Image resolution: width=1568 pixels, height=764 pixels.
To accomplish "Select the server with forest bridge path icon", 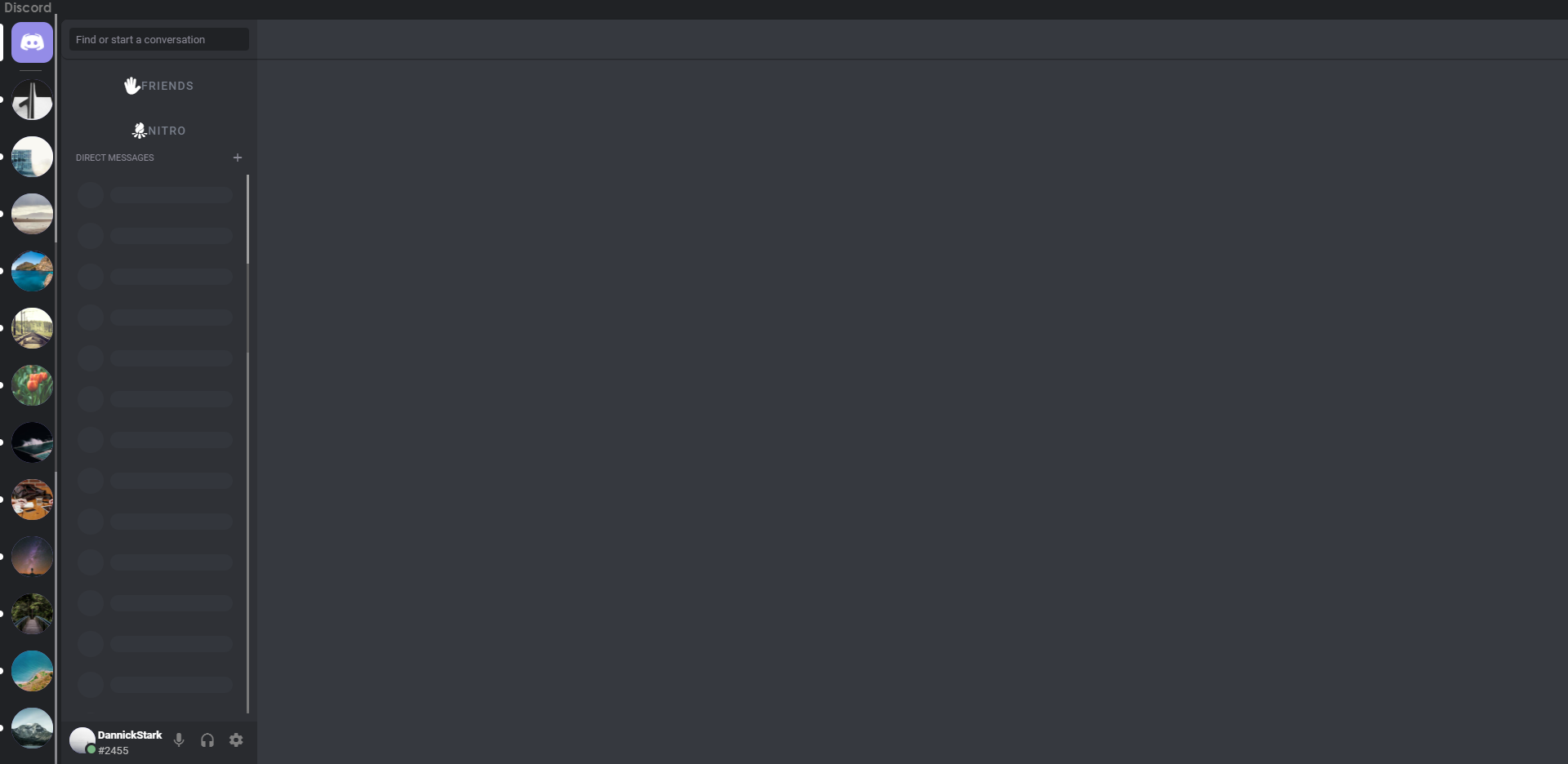I will (x=33, y=614).
